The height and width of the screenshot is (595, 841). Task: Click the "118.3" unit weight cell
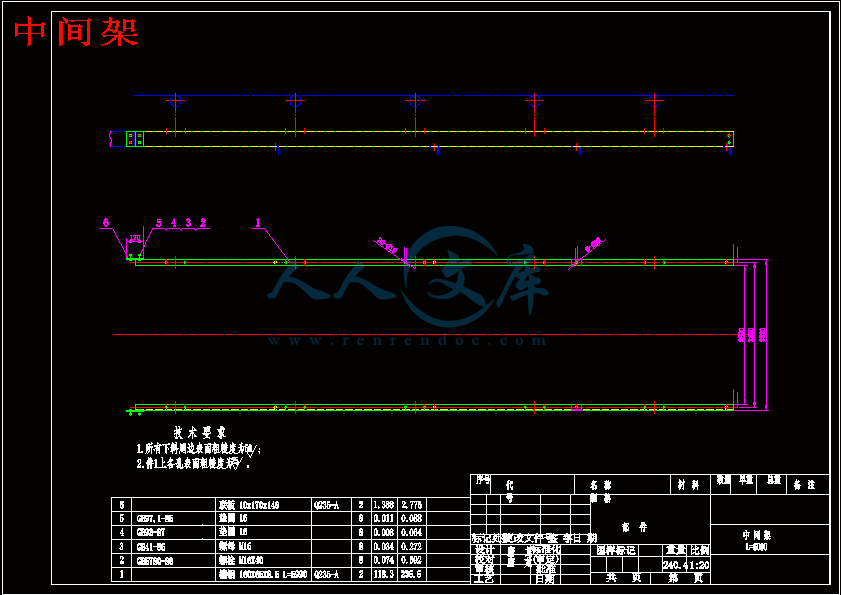pyautogui.click(x=383, y=575)
